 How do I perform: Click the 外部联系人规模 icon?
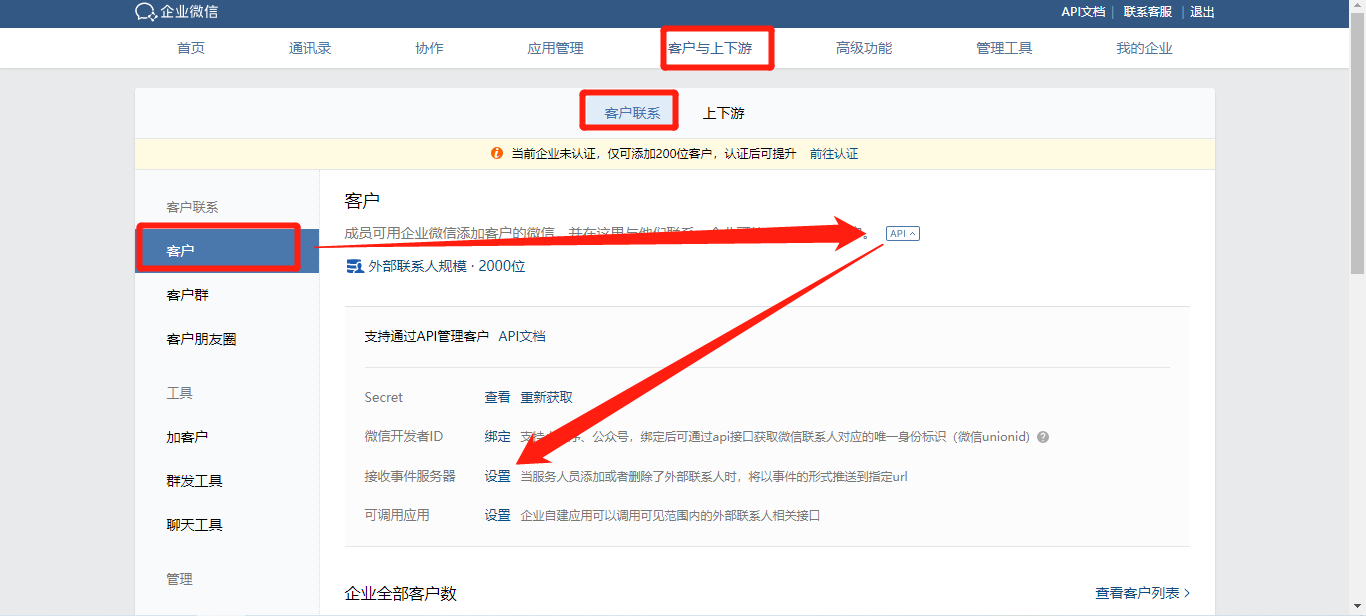pos(354,267)
